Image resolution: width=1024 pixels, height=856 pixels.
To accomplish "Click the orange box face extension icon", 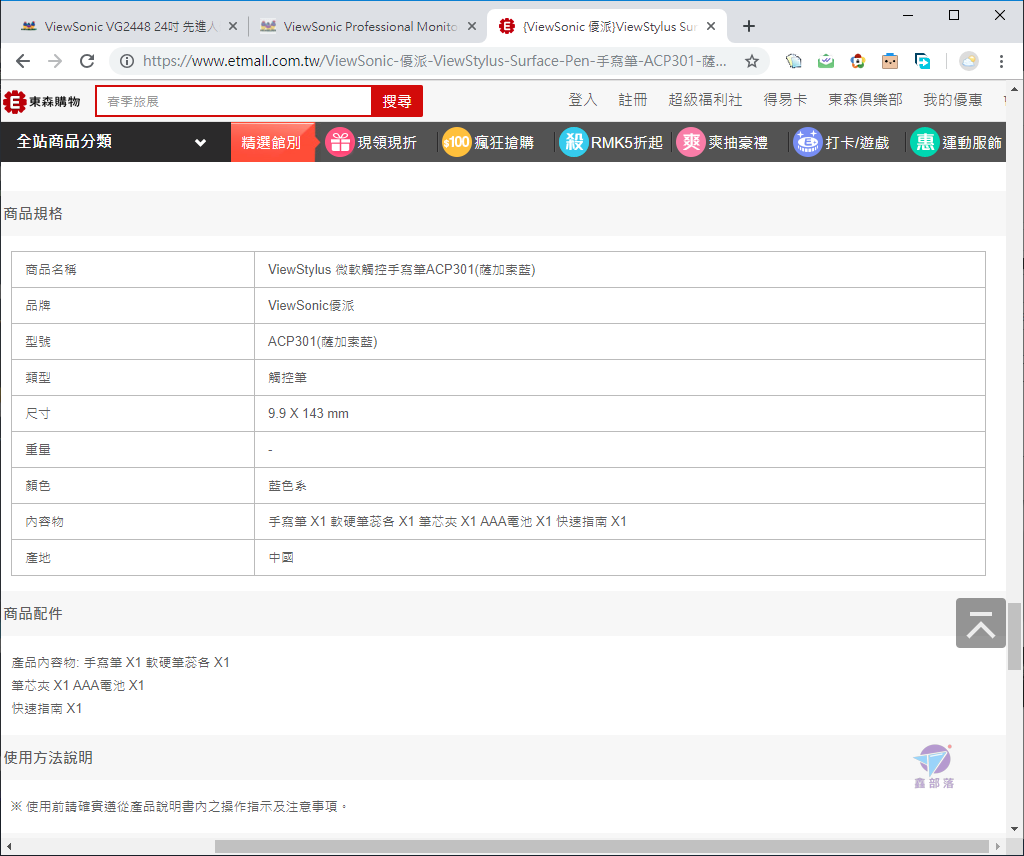I will coord(889,61).
